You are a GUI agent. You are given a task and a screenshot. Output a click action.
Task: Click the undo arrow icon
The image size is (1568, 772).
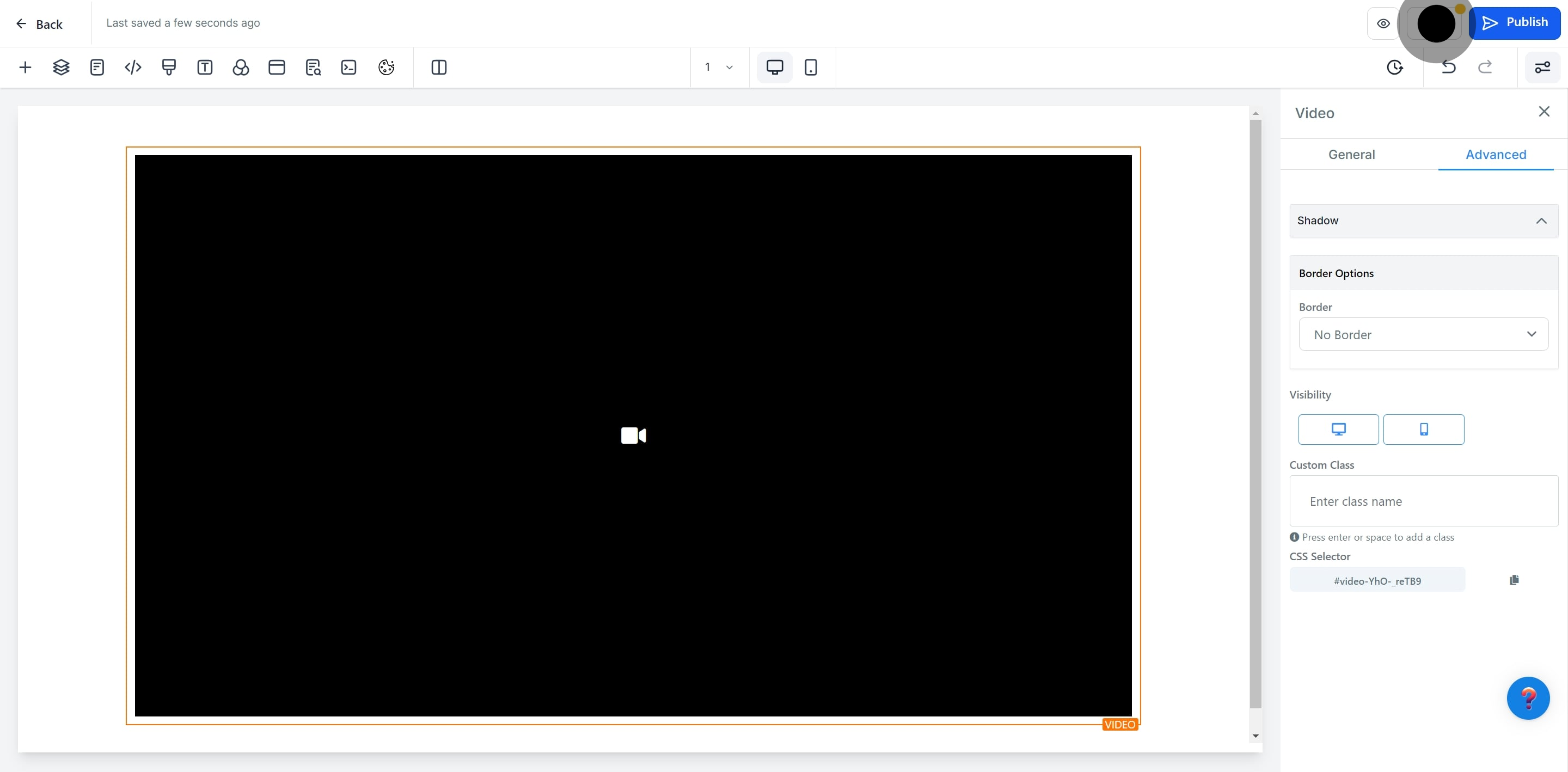tap(1449, 67)
